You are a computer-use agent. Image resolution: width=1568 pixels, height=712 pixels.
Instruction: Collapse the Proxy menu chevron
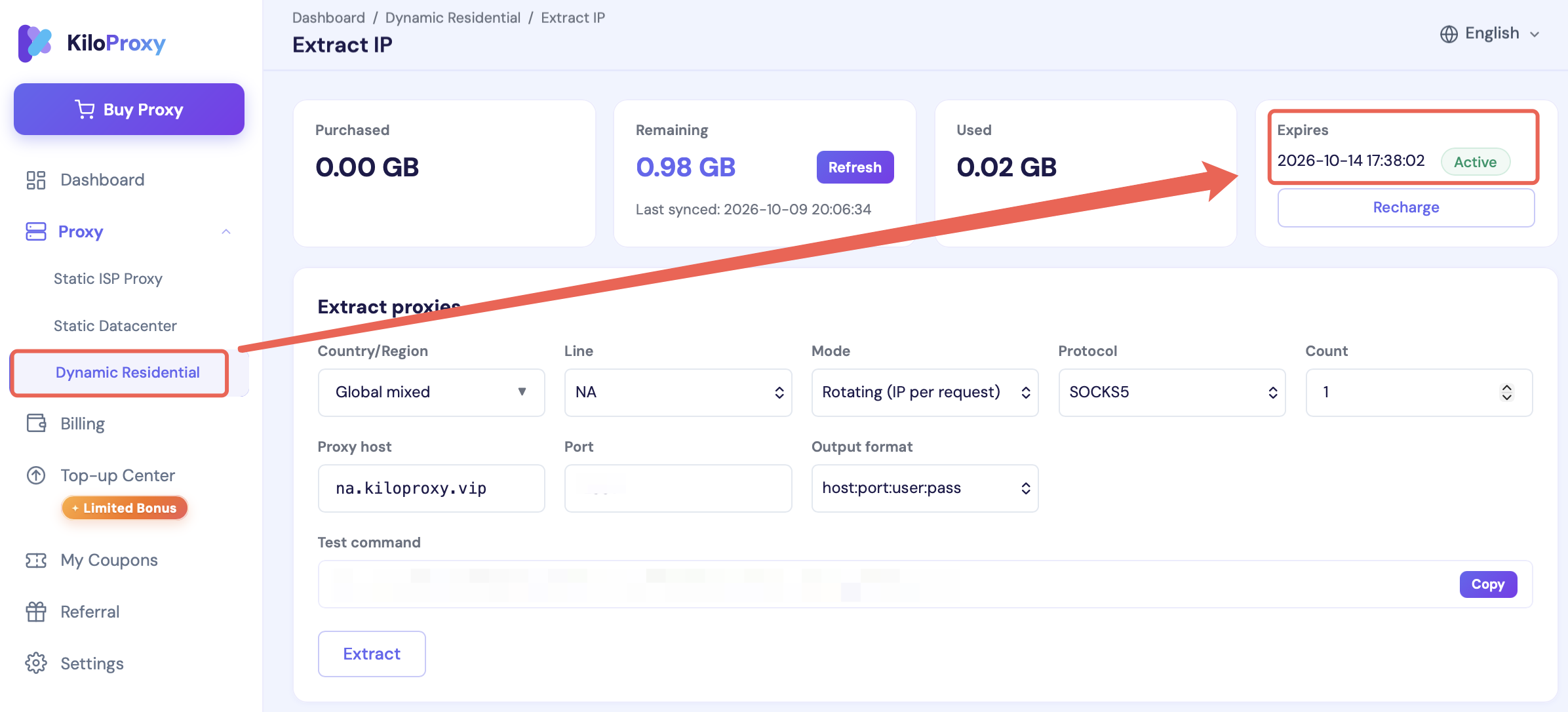point(226,231)
